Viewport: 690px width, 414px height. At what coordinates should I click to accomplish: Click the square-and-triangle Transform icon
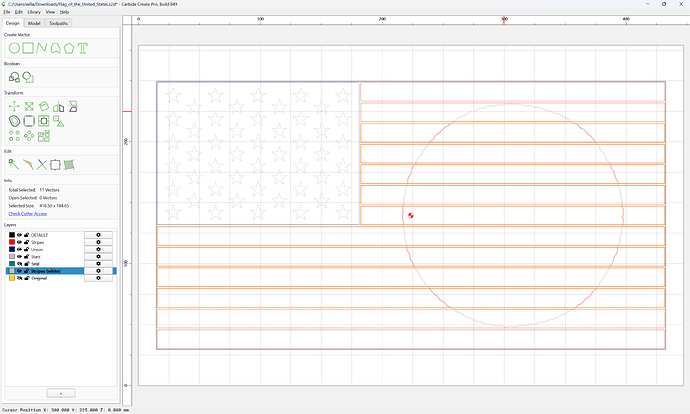[x=59, y=121]
